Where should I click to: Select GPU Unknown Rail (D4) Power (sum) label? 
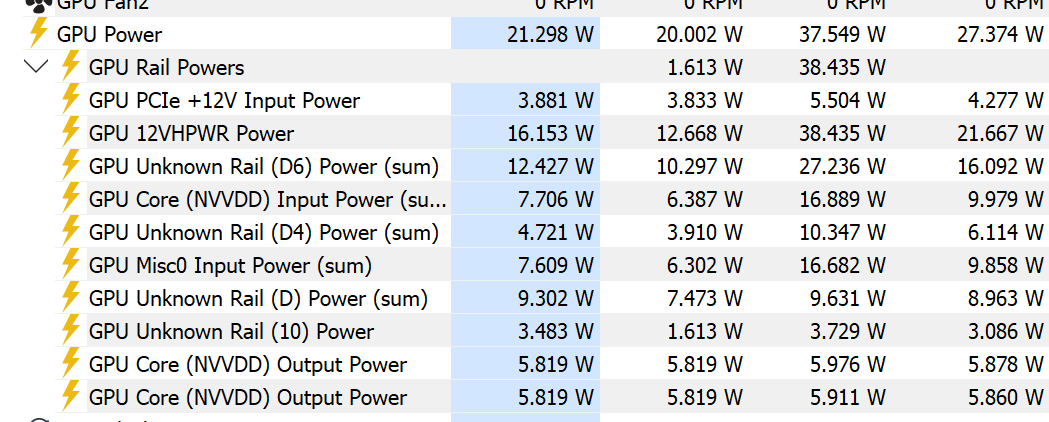[x=264, y=233]
